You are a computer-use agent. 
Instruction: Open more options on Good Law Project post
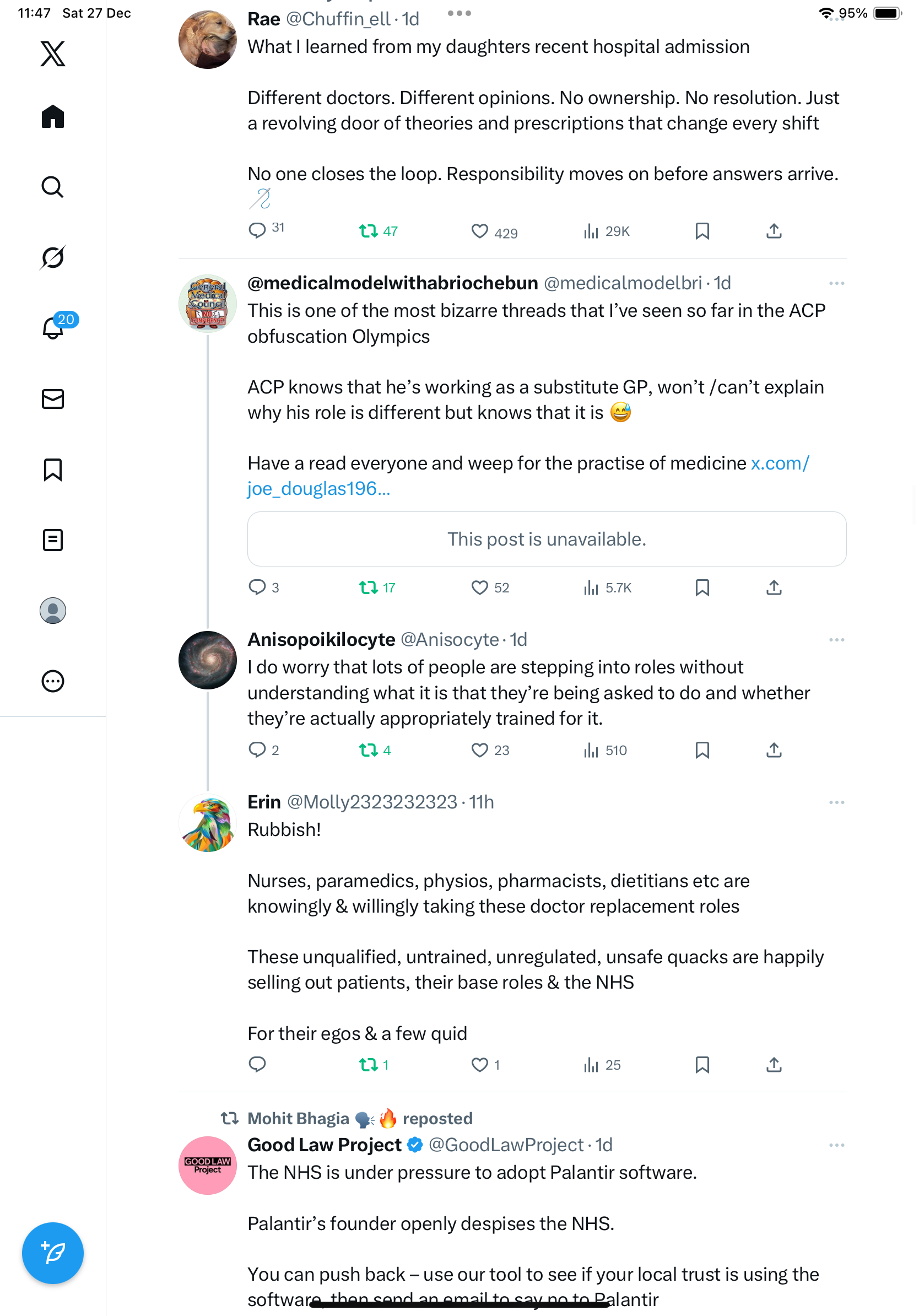(x=836, y=1145)
